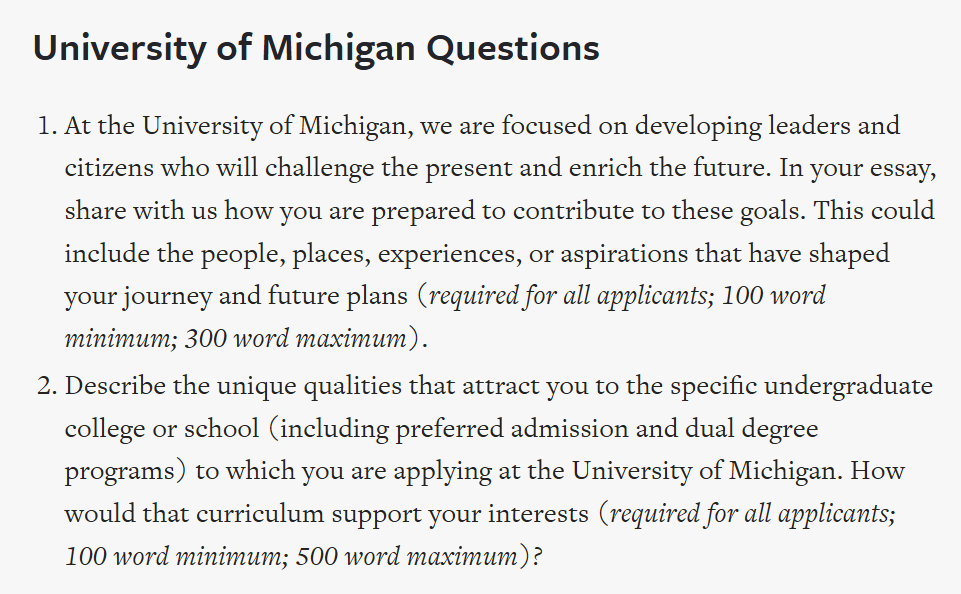961x594 pixels.
Task: Click the 'University of Michigan Questions' heading
Action: [x=316, y=49]
